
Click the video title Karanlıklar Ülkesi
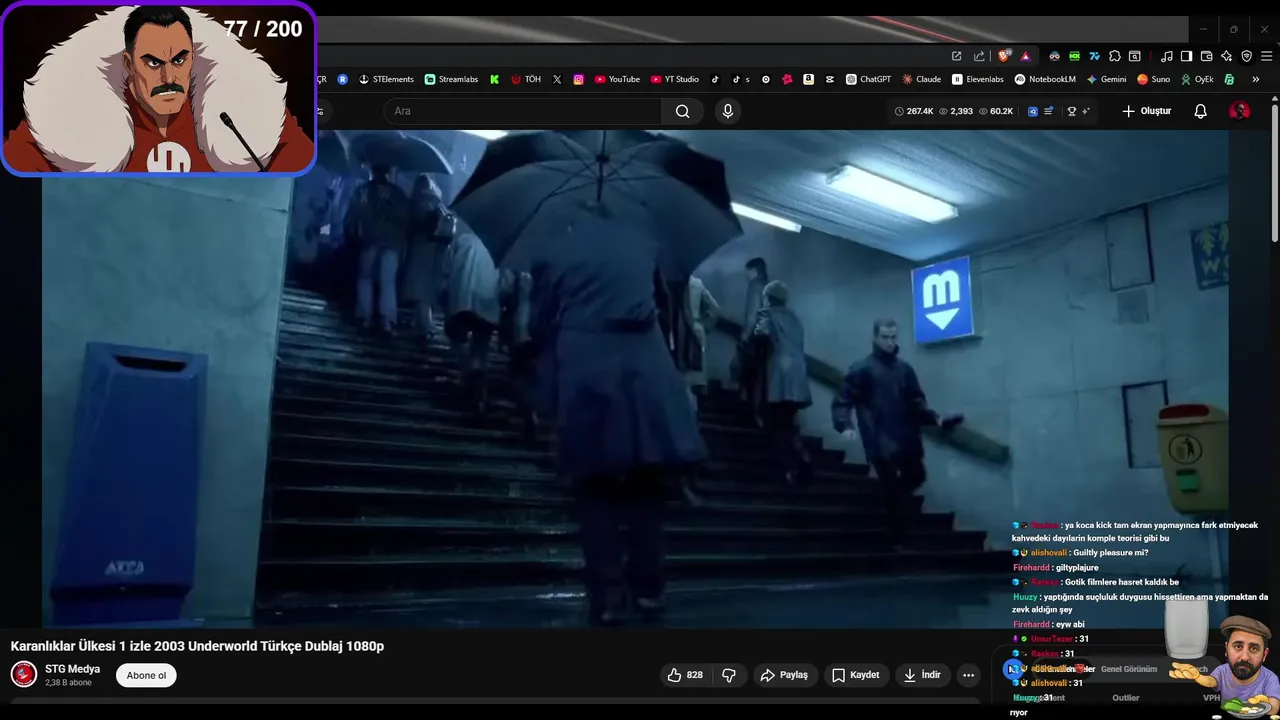pos(197,646)
